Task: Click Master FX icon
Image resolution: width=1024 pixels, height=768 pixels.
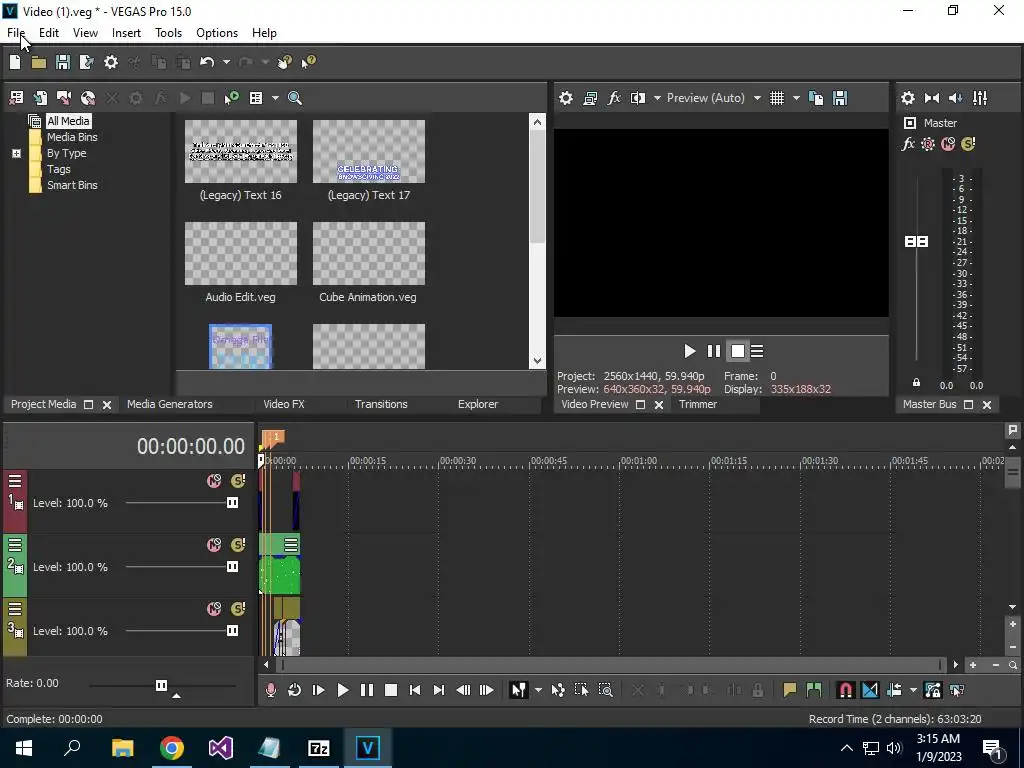Action: click(x=908, y=144)
